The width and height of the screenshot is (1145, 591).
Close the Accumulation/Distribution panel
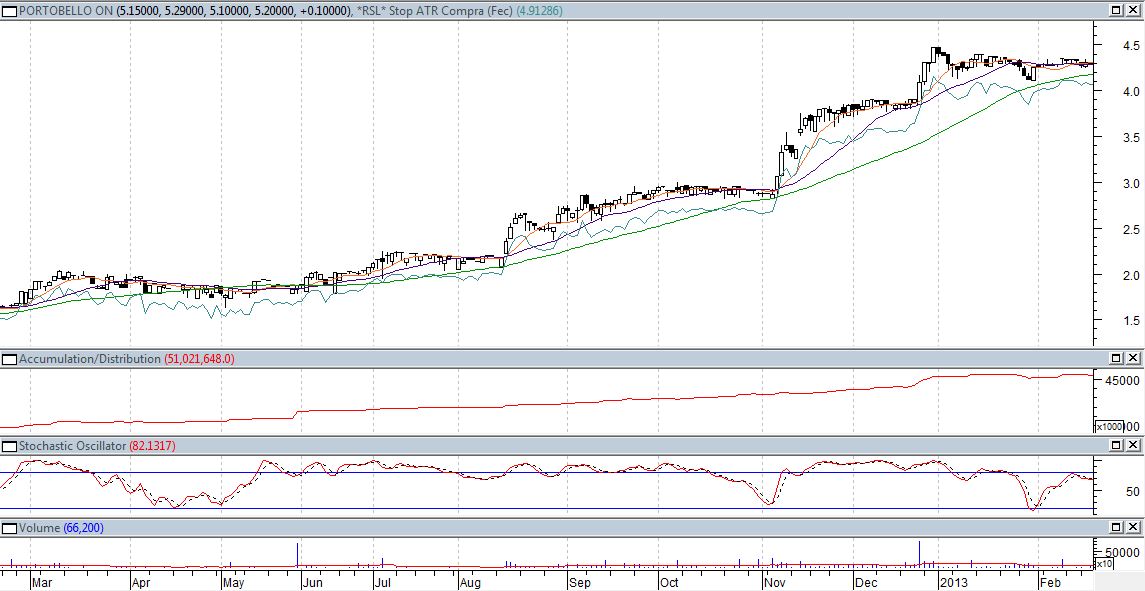[1134, 358]
